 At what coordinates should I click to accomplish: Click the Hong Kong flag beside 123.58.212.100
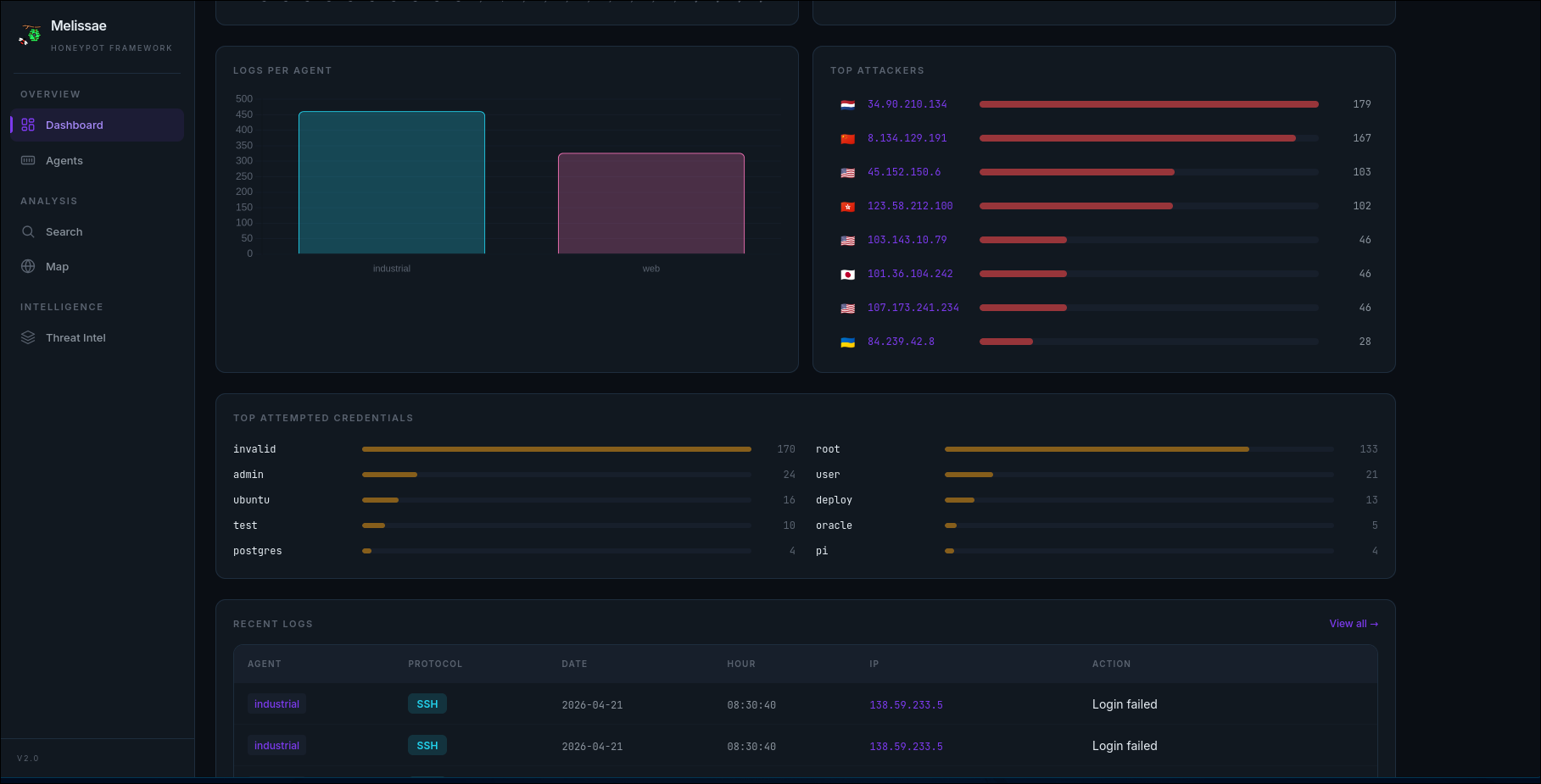click(847, 207)
